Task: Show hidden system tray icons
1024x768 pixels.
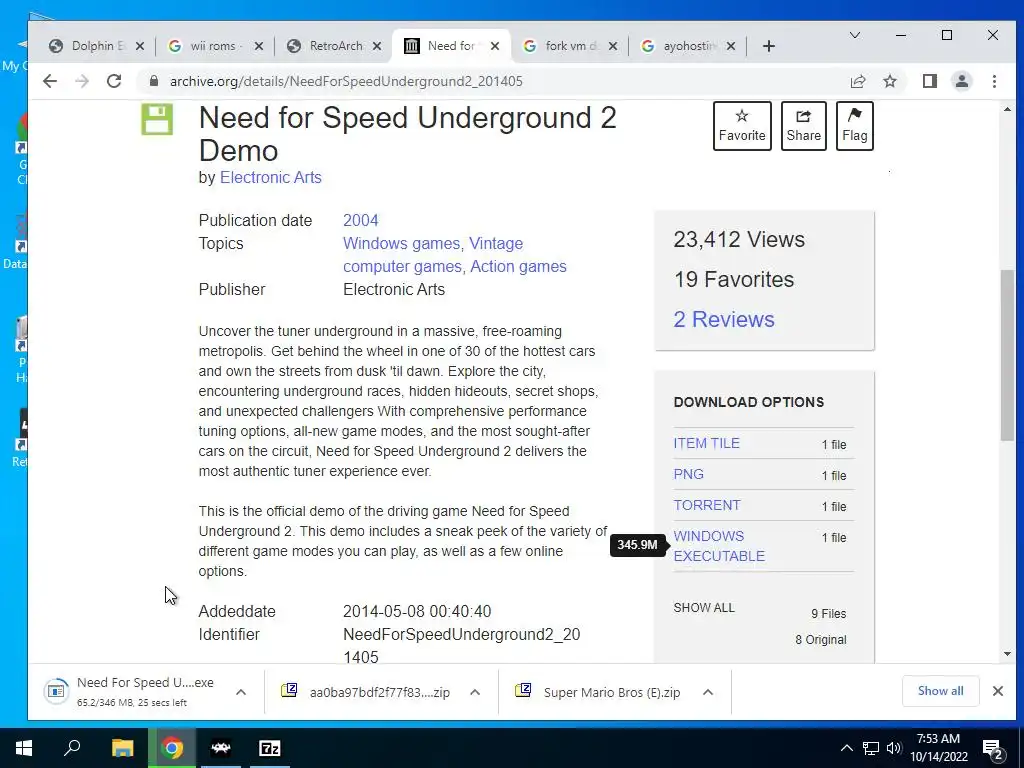Action: point(846,748)
